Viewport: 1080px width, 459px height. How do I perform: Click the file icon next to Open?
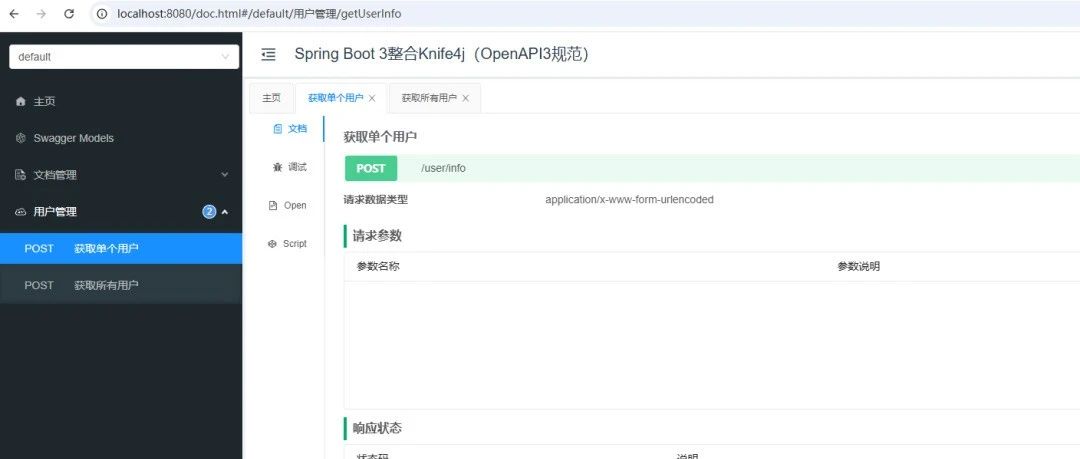click(273, 205)
